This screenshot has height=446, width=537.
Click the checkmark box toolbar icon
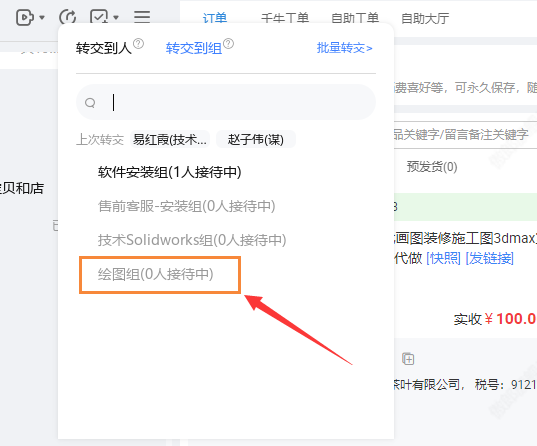tap(99, 17)
